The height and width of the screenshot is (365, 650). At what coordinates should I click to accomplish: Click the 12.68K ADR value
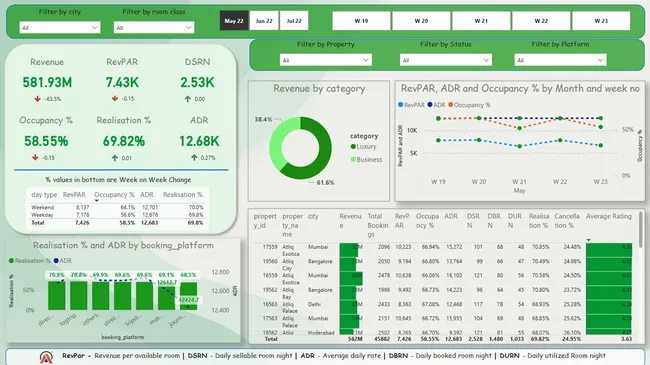[x=199, y=141]
